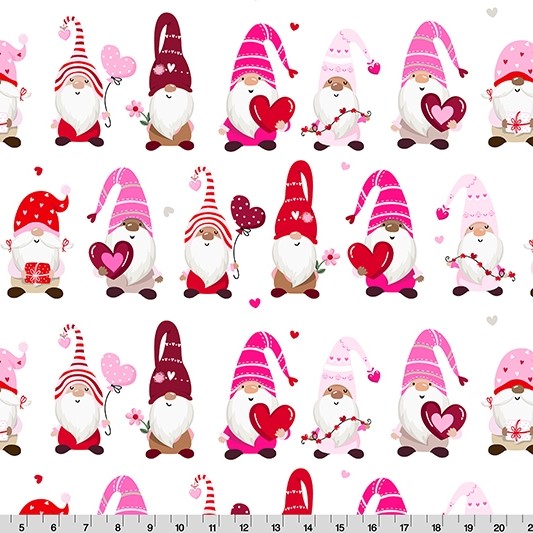Screen dimensions: 533x533
Task: Point at ruler number 8
Action: click(118, 527)
